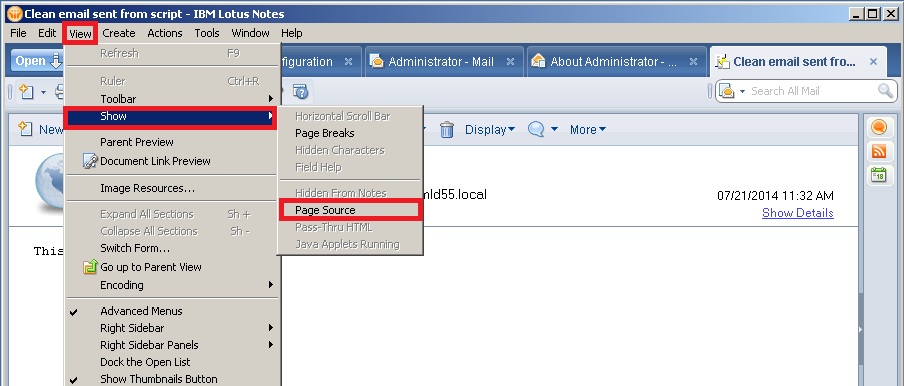Open the Create menu

[x=119, y=33]
